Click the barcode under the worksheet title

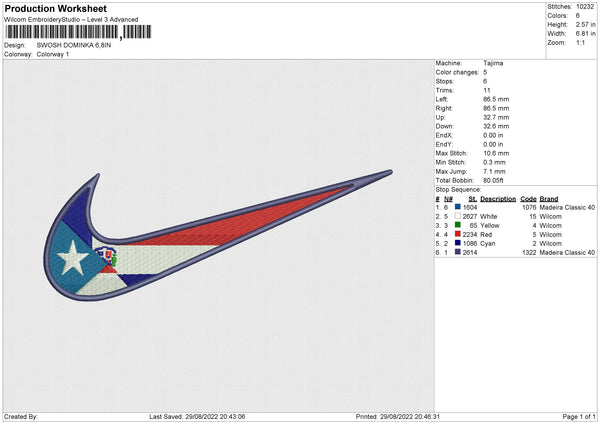[78, 32]
